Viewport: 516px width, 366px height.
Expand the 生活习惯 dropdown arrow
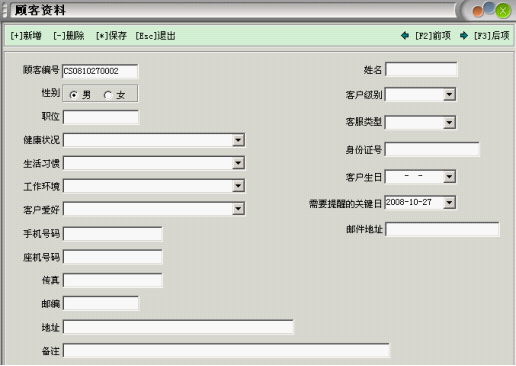point(238,163)
